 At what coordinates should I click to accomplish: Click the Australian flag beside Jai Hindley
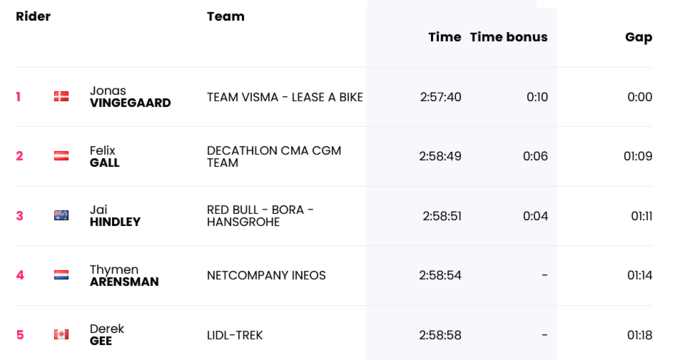click(x=61, y=216)
